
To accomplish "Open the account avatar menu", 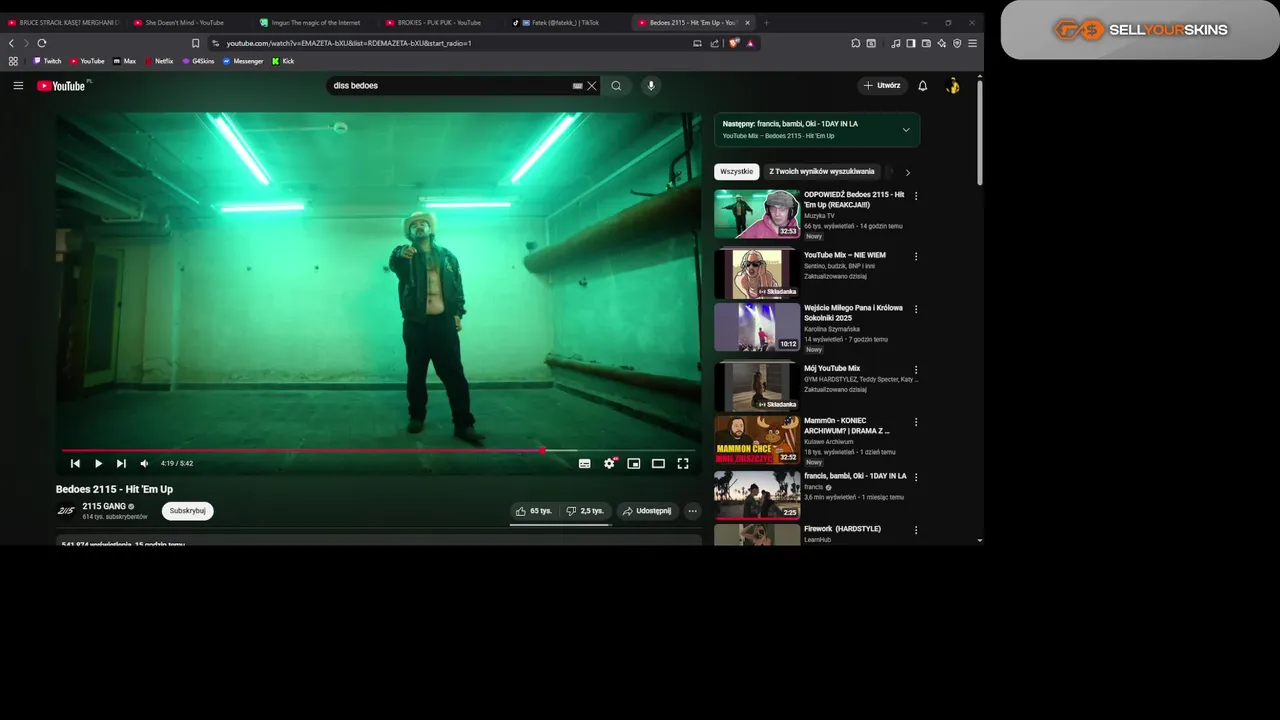I will [953, 86].
